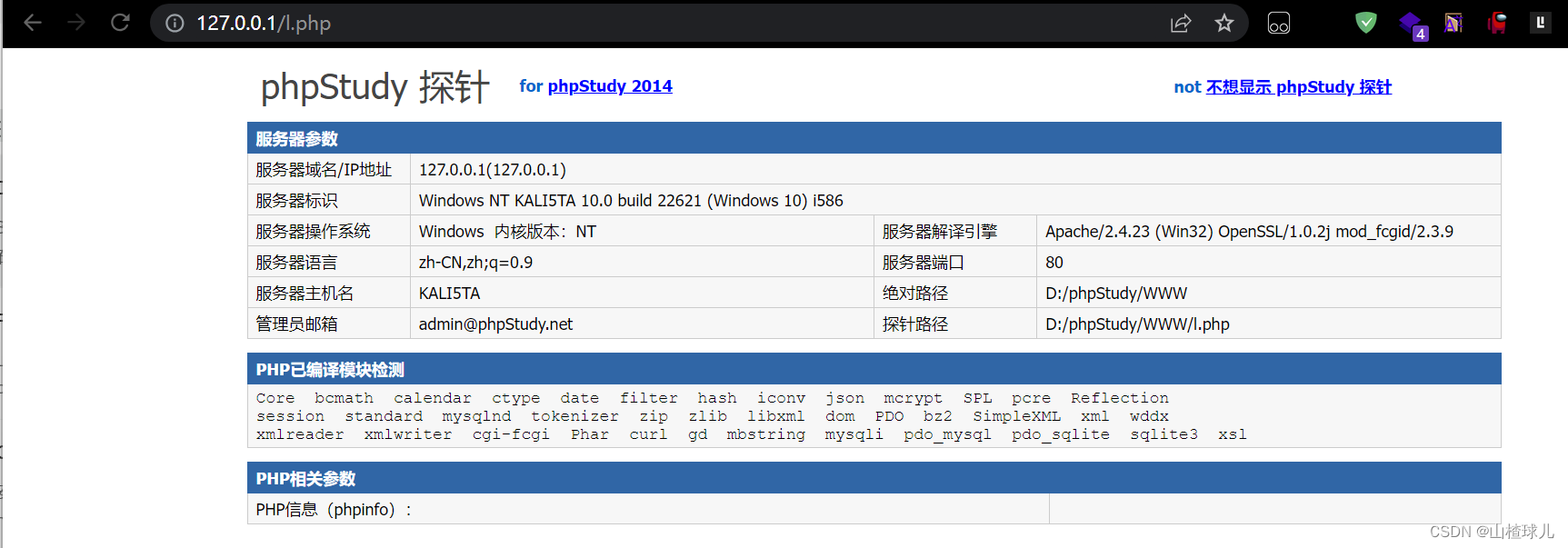
Task: Click the address bar URL 127.0.0.1/l.php
Action: (x=264, y=23)
